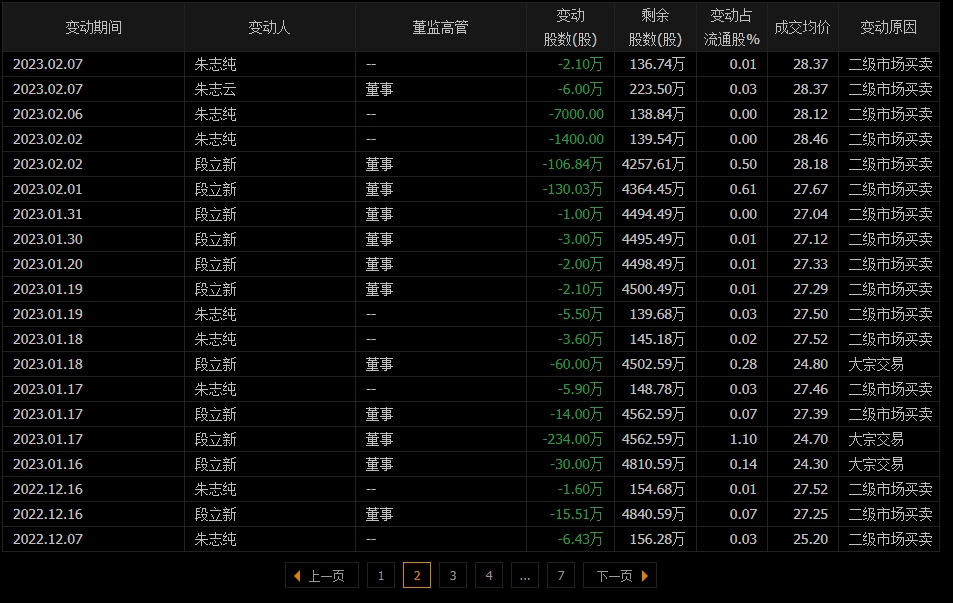Click the 2022.12.07 date cell
This screenshot has height=603, width=953.
47,539
